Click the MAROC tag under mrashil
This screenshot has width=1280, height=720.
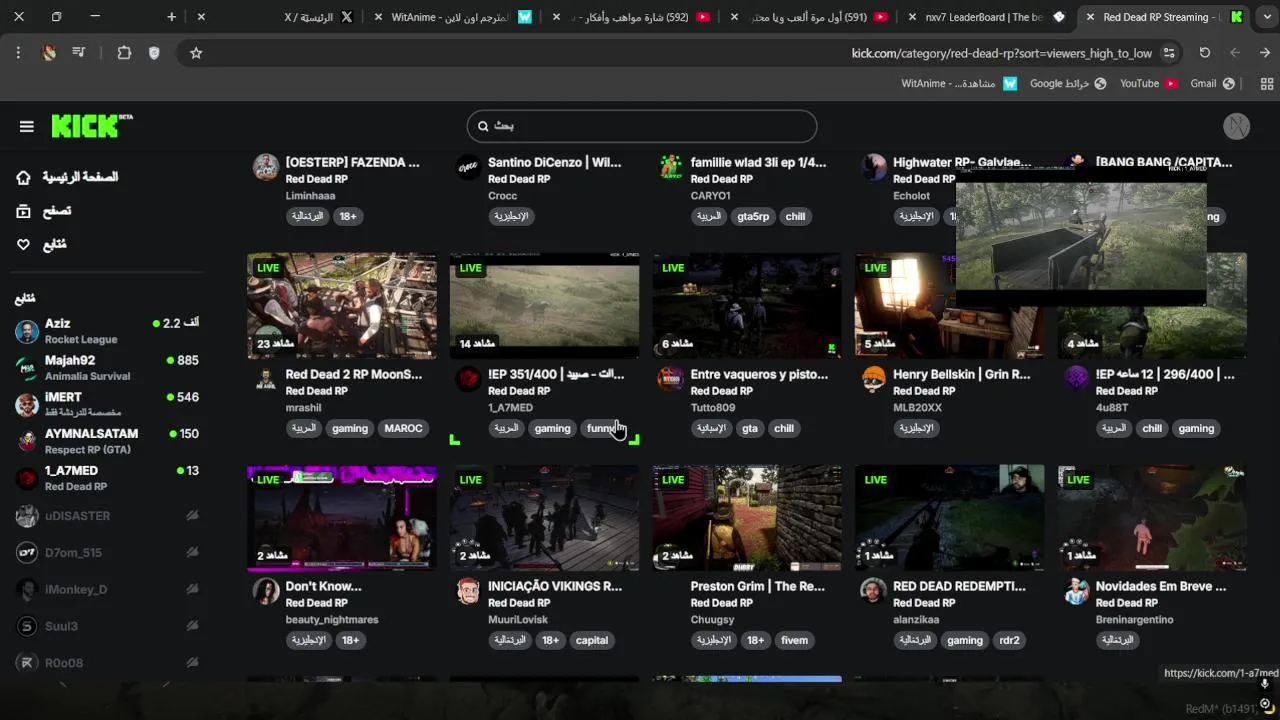coord(403,428)
